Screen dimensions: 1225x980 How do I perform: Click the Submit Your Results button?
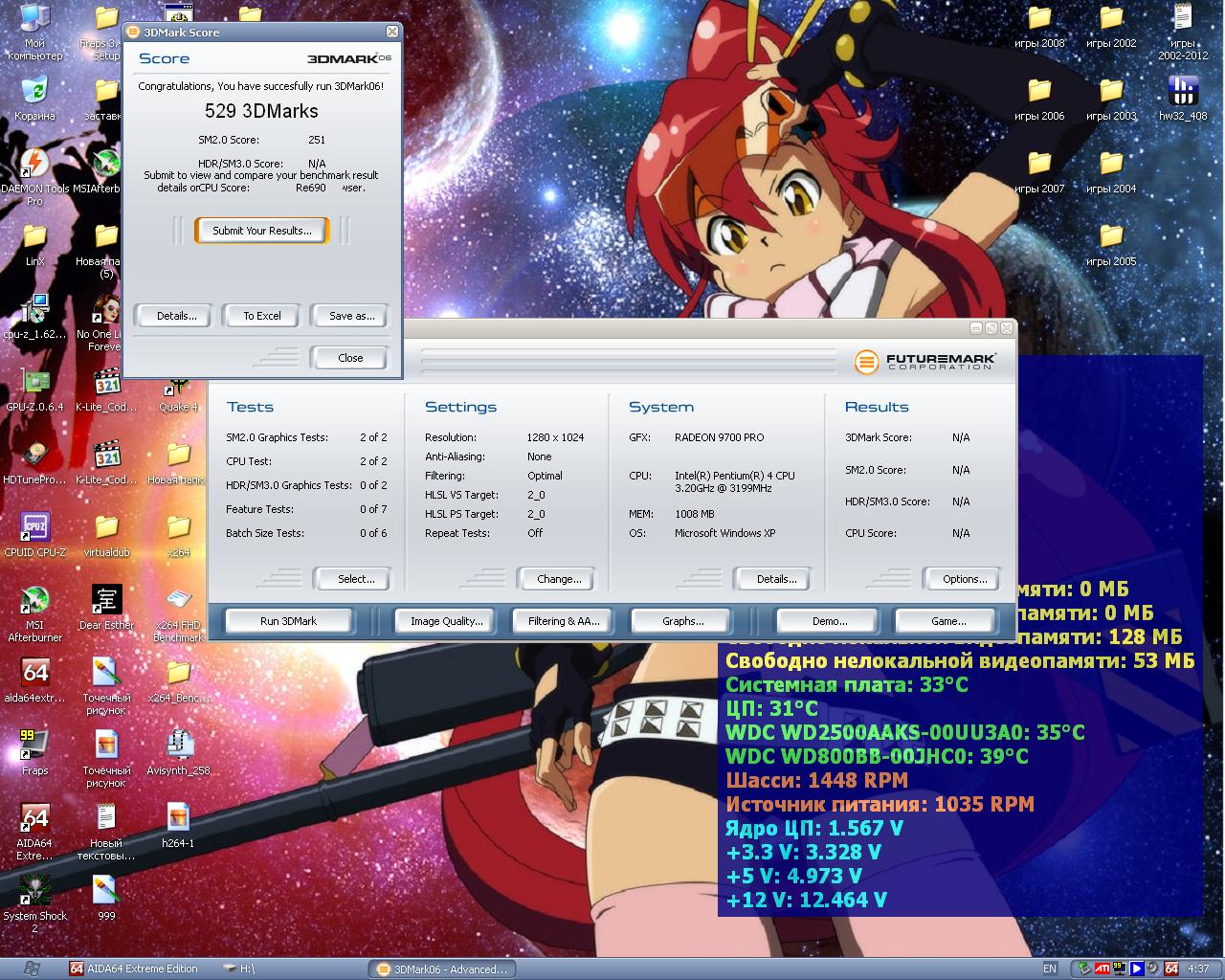pyautogui.click(x=261, y=231)
